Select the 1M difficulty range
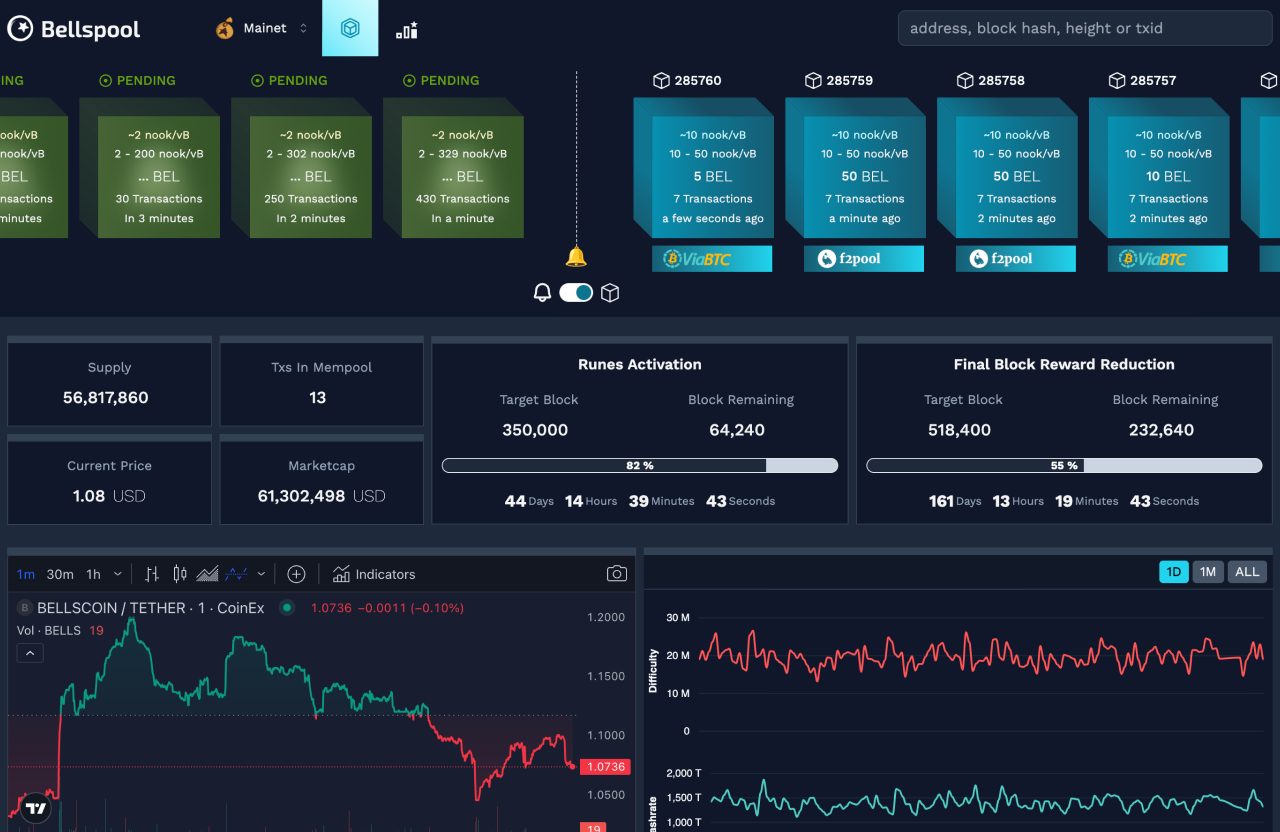The width and height of the screenshot is (1280, 832). point(1208,572)
